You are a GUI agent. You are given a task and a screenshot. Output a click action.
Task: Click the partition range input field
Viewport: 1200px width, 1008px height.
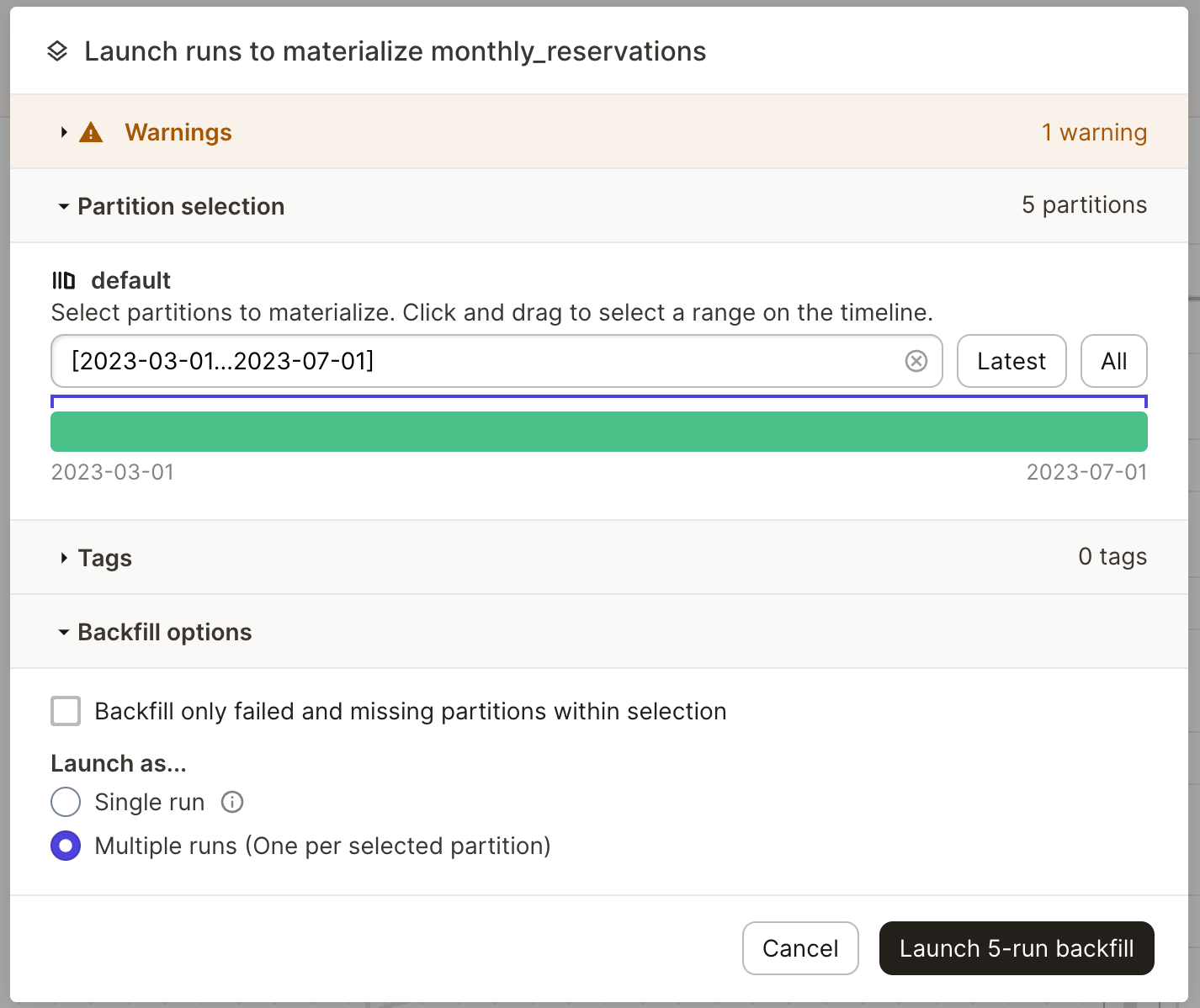pyautogui.click(x=496, y=361)
